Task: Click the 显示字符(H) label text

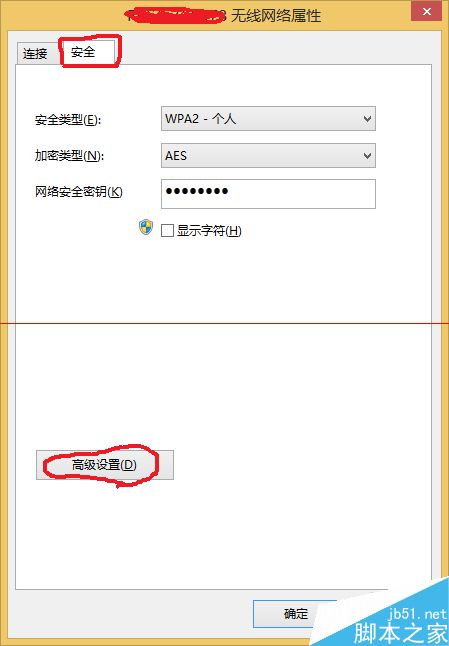Action: click(209, 230)
